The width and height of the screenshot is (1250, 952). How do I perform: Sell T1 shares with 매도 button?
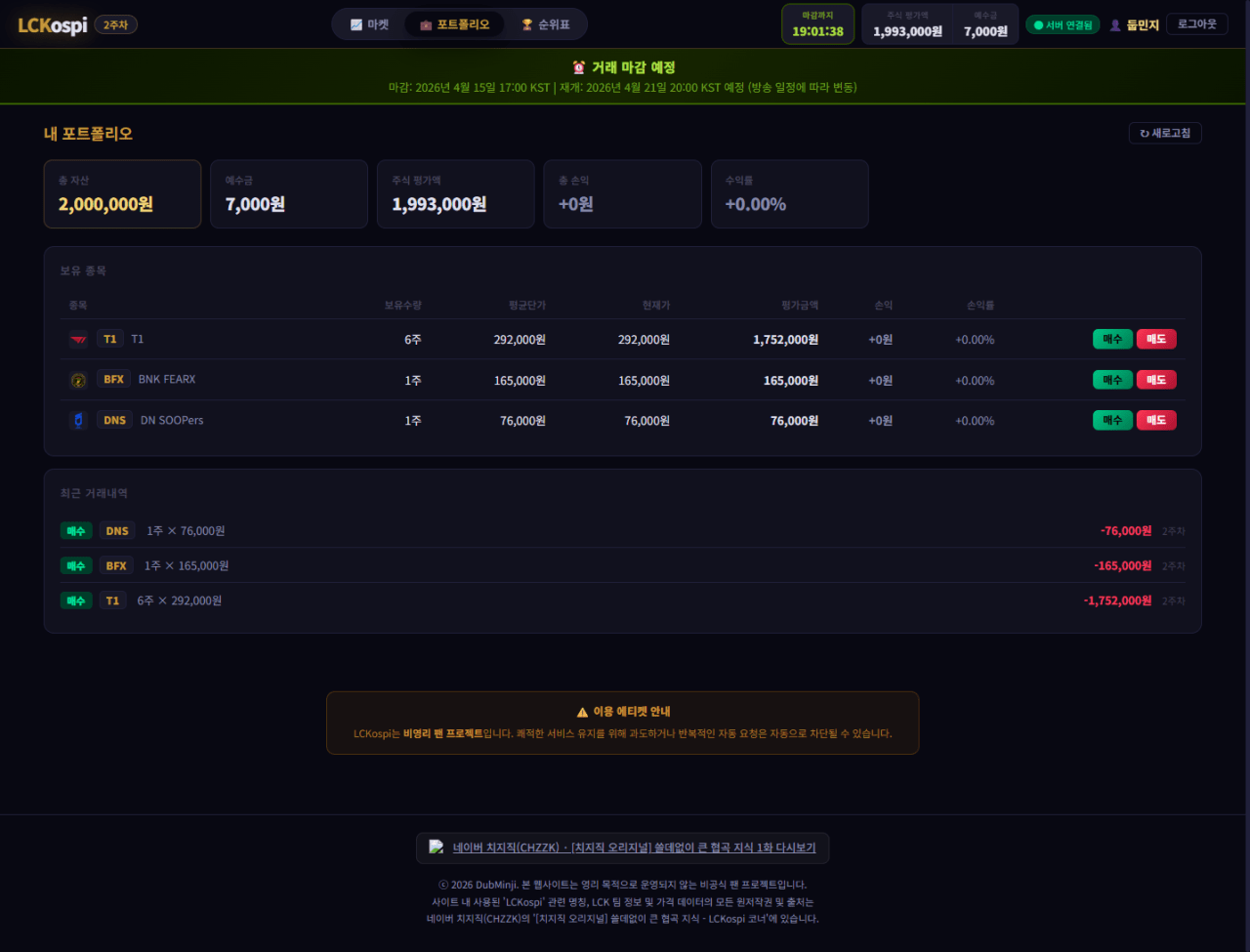point(1156,339)
